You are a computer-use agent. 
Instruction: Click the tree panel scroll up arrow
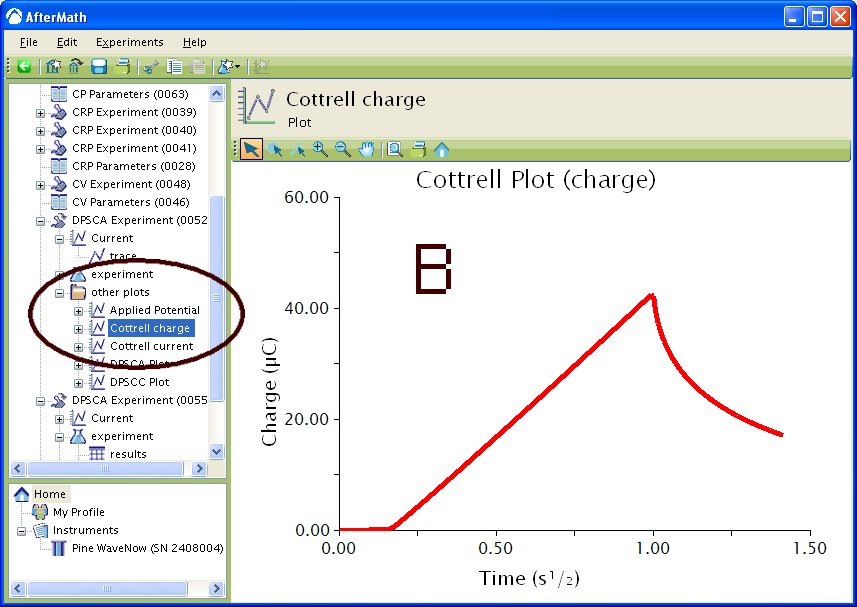click(x=216, y=94)
